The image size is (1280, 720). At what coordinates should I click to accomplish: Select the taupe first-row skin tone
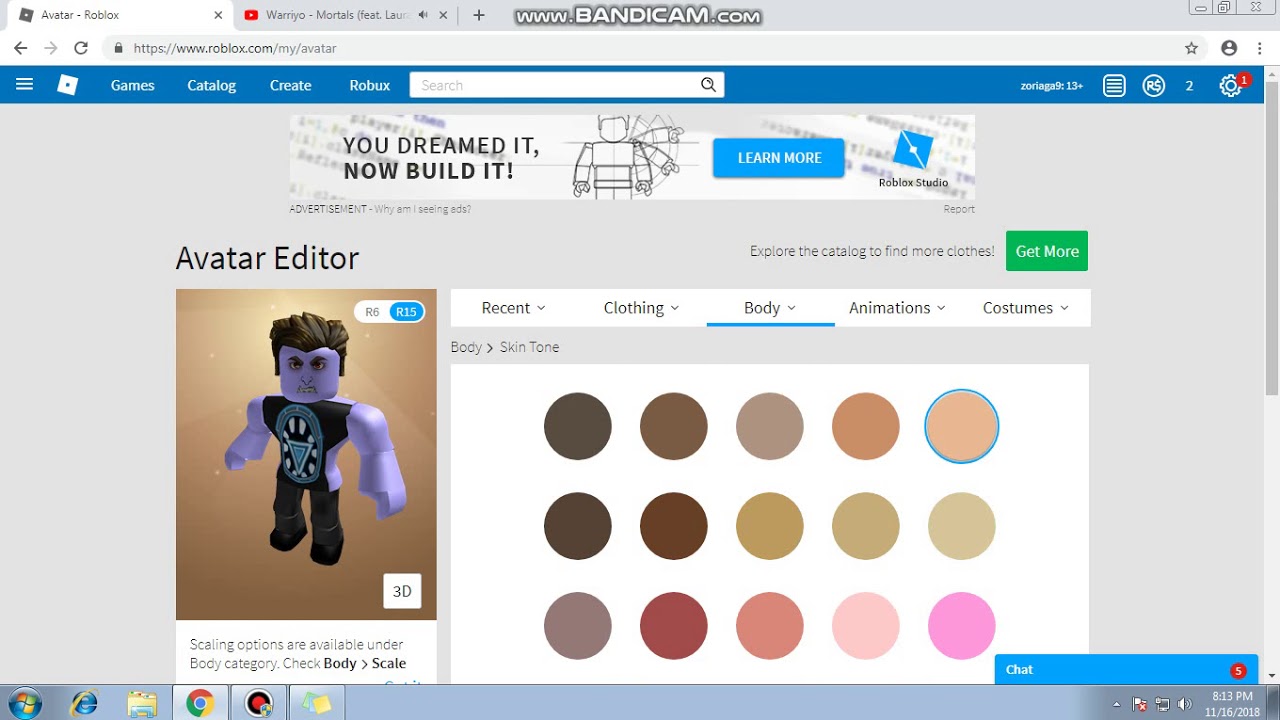coord(770,426)
